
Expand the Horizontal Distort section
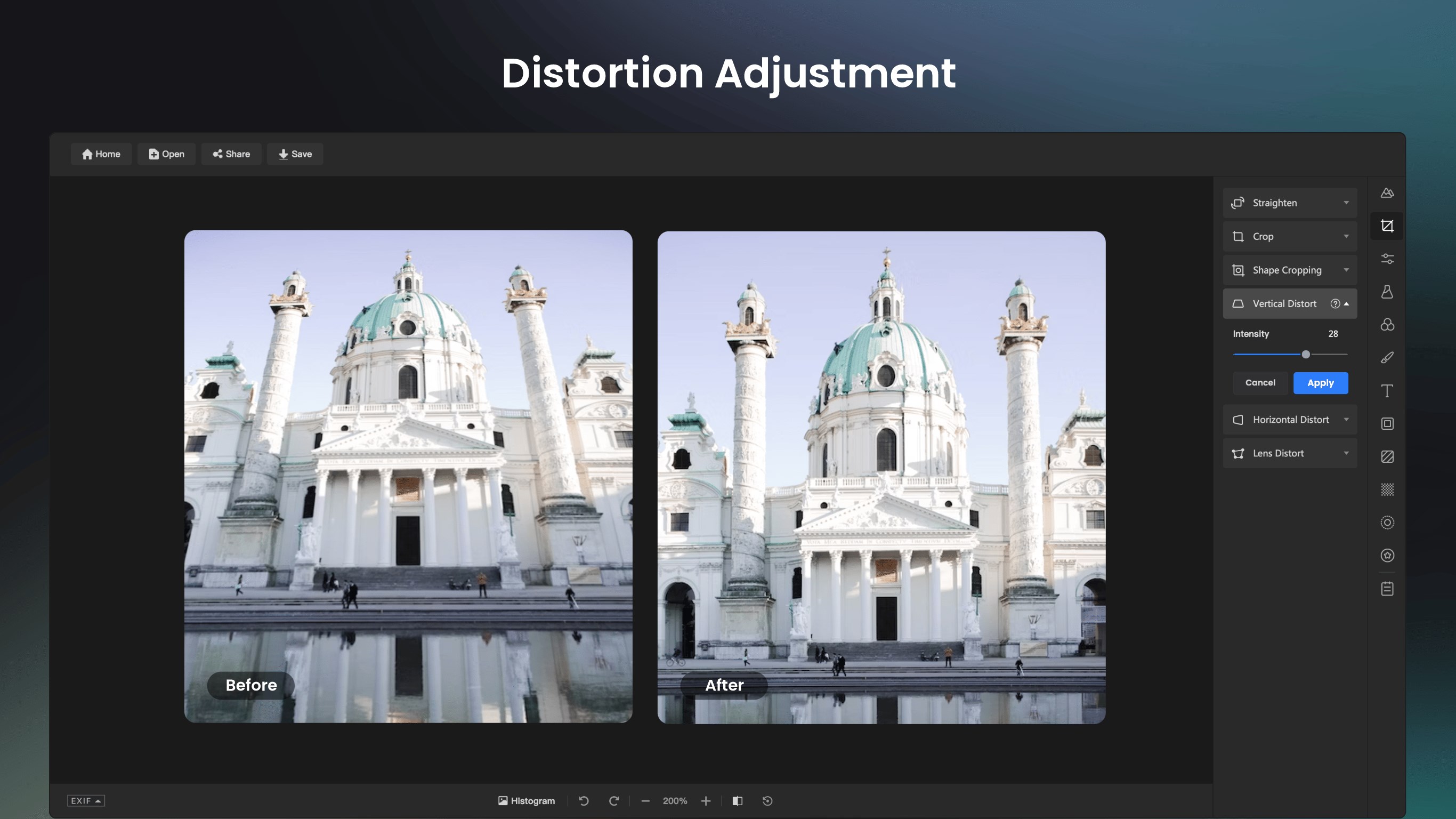coord(1290,420)
